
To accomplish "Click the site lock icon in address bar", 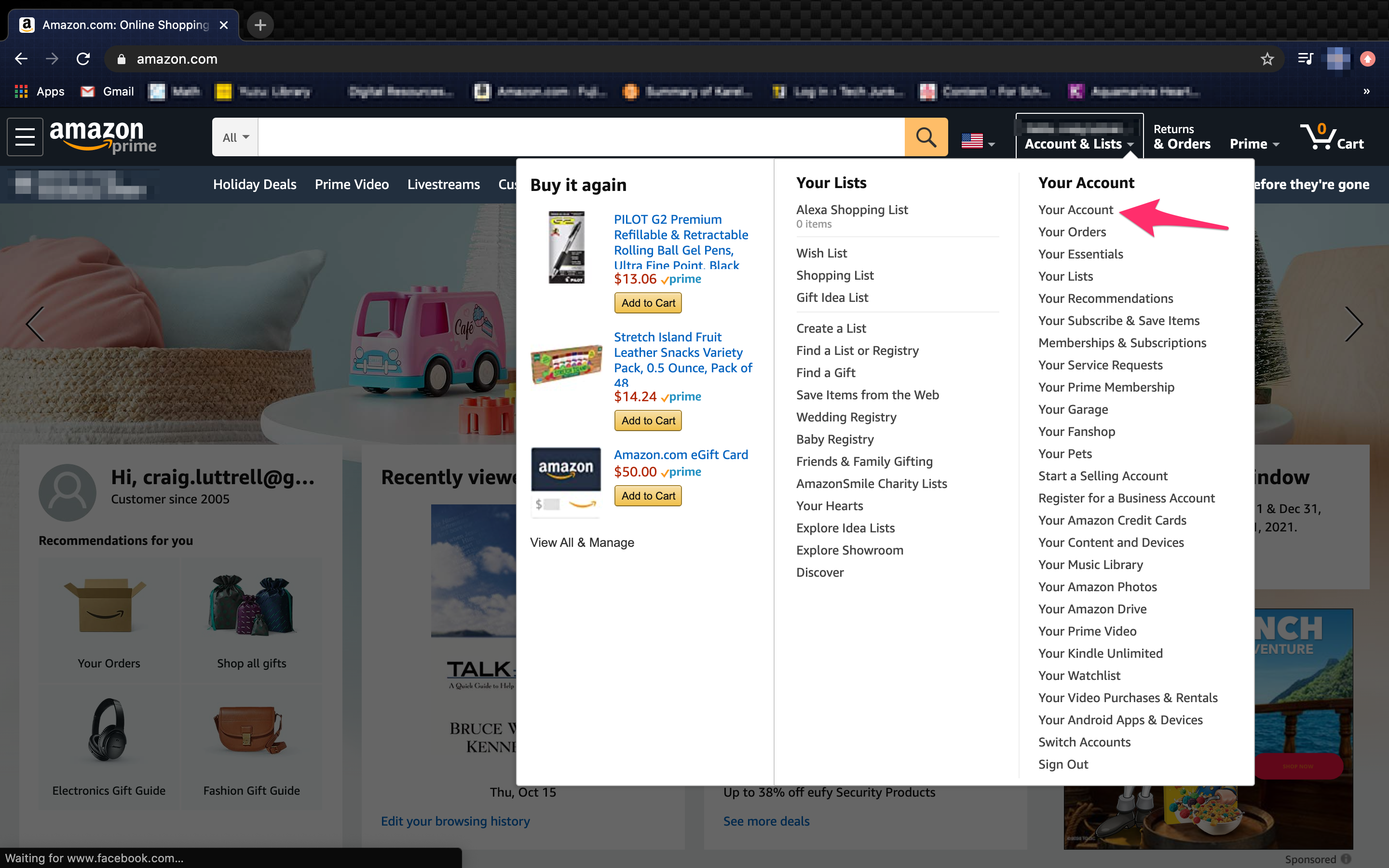I will click(x=121, y=58).
